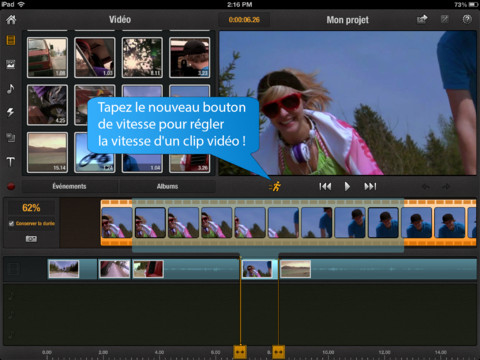480x360 pixels.
Task: Tap the running man speed button
Action: pyautogui.click(x=275, y=186)
